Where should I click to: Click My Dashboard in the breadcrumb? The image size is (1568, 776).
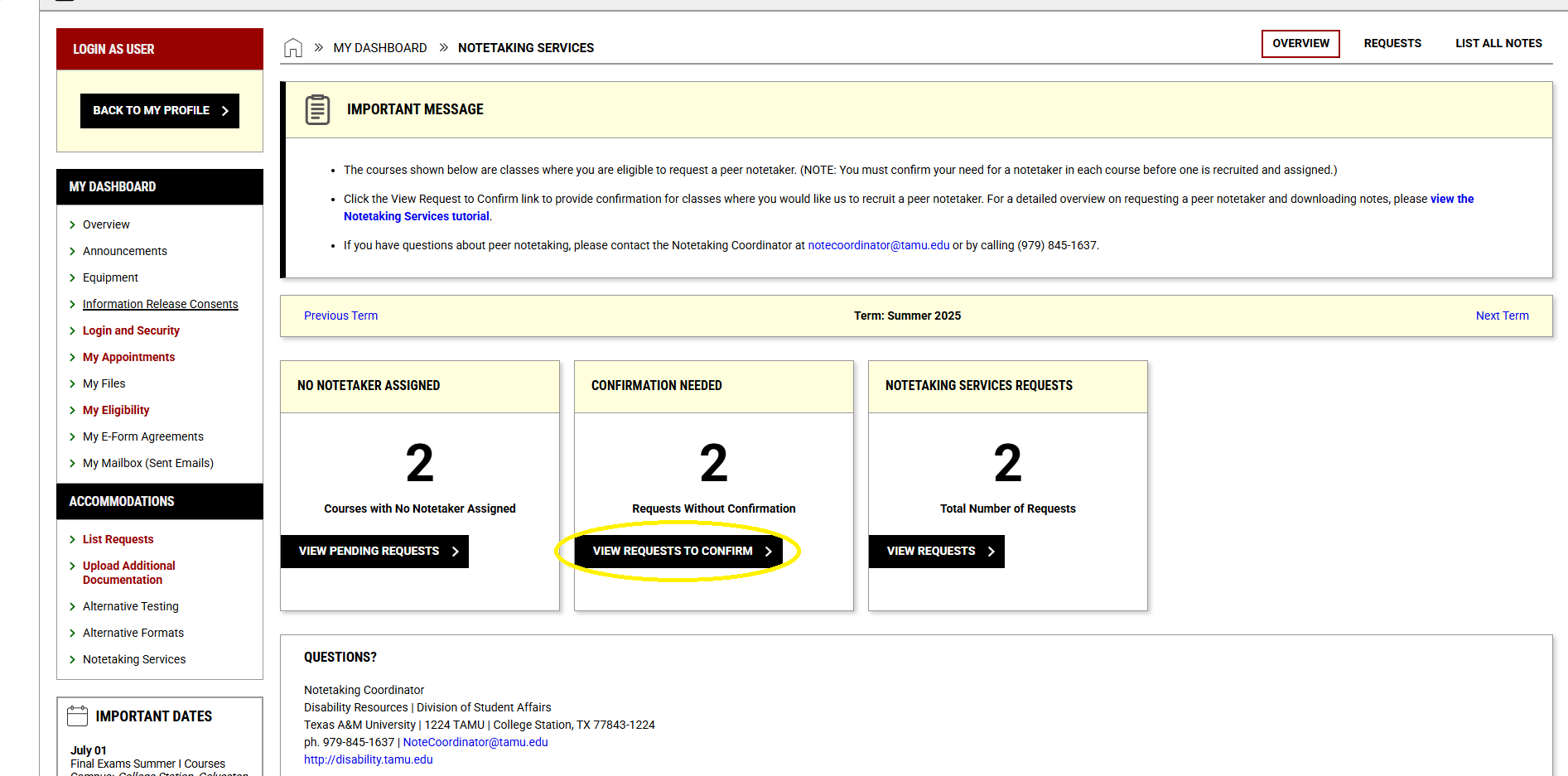point(380,48)
